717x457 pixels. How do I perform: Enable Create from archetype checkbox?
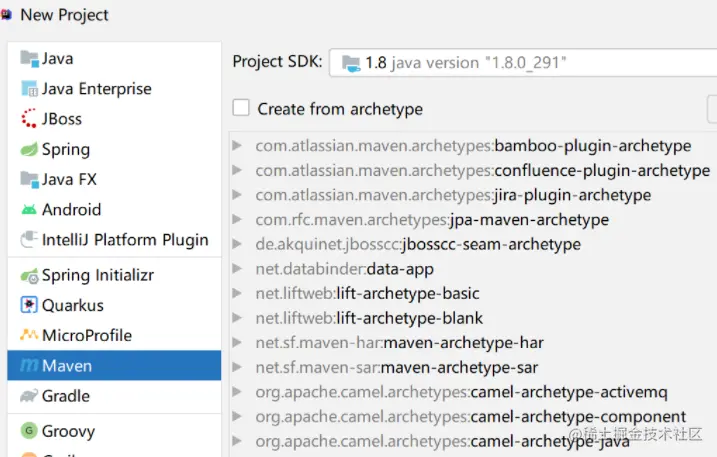pyautogui.click(x=241, y=108)
